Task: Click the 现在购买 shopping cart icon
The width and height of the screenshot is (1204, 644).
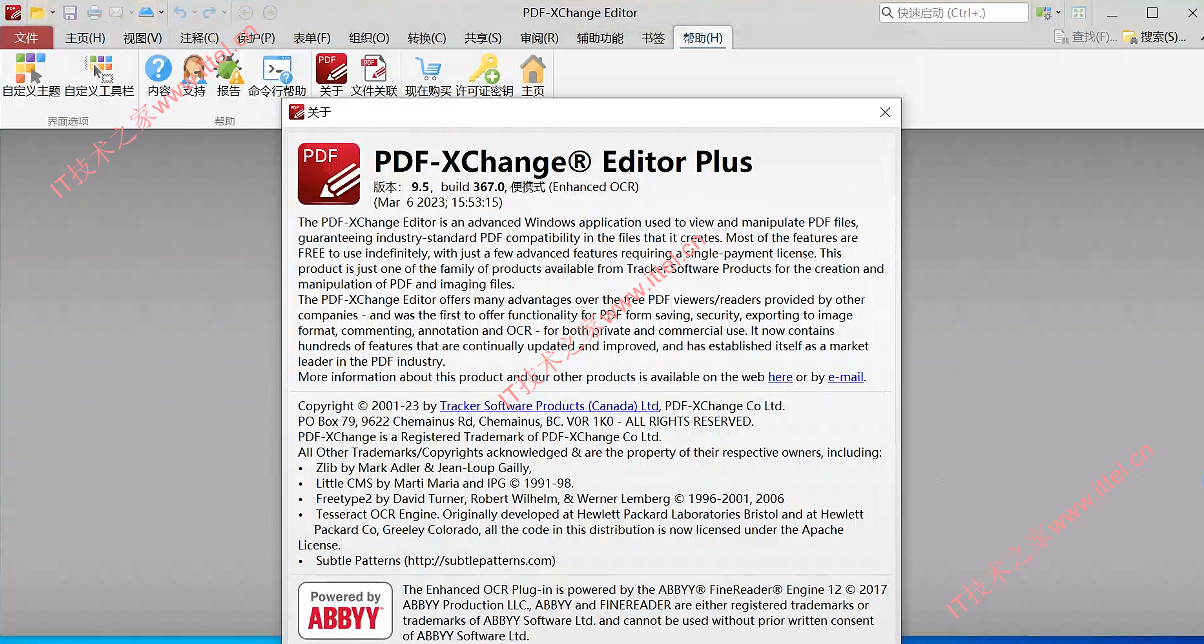Action: (428, 75)
